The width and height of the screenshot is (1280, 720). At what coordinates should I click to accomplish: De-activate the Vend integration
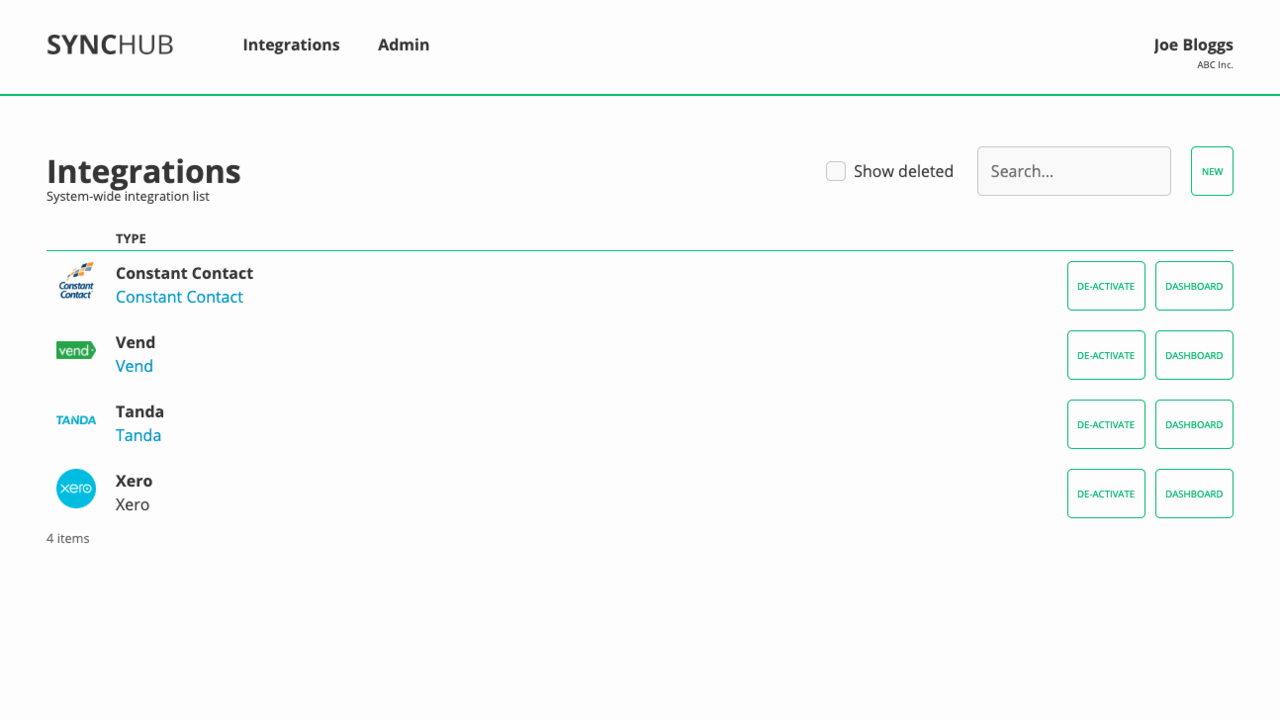click(1106, 355)
